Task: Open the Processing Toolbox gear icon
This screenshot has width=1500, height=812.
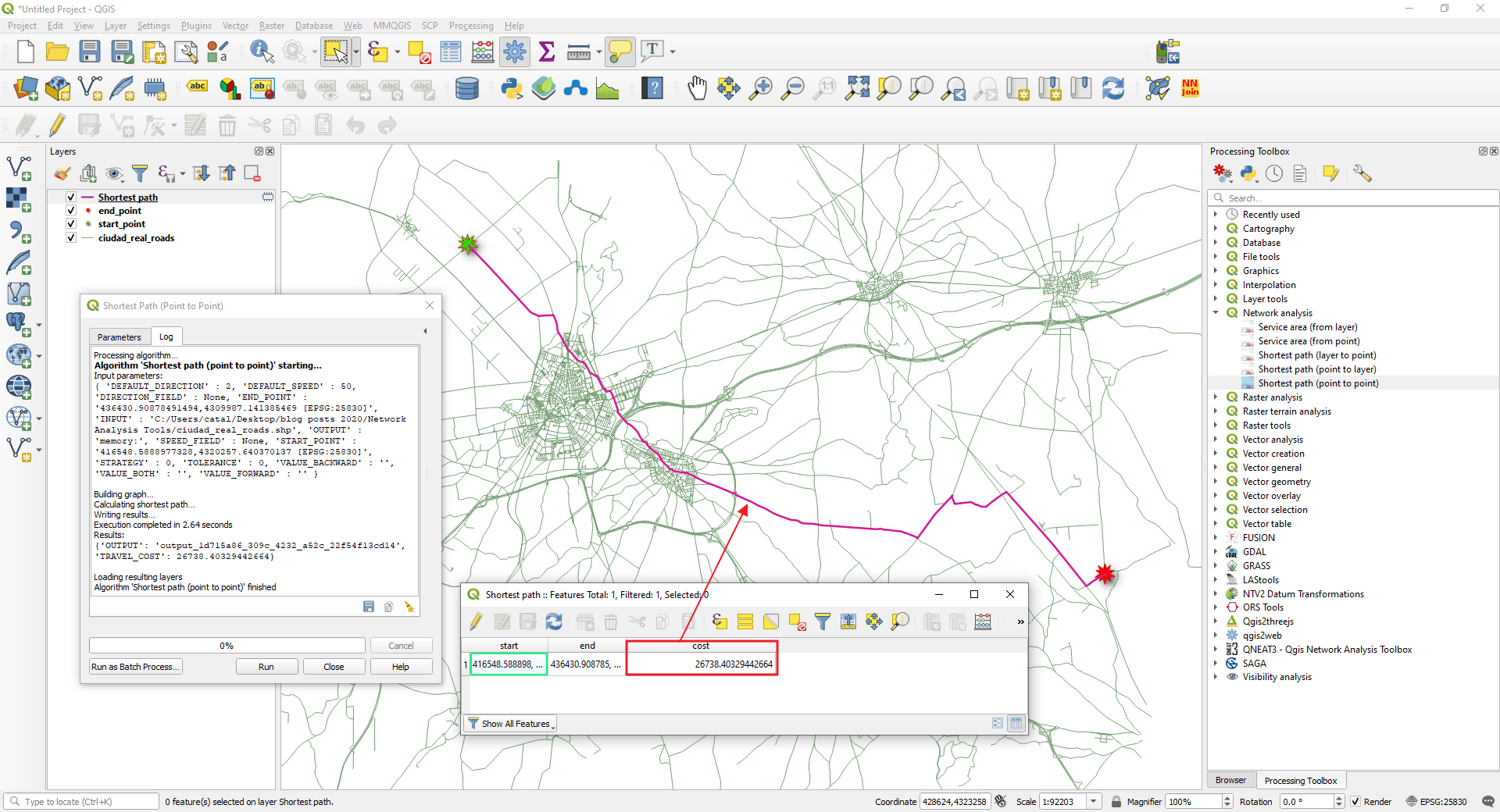Action: click(515, 52)
